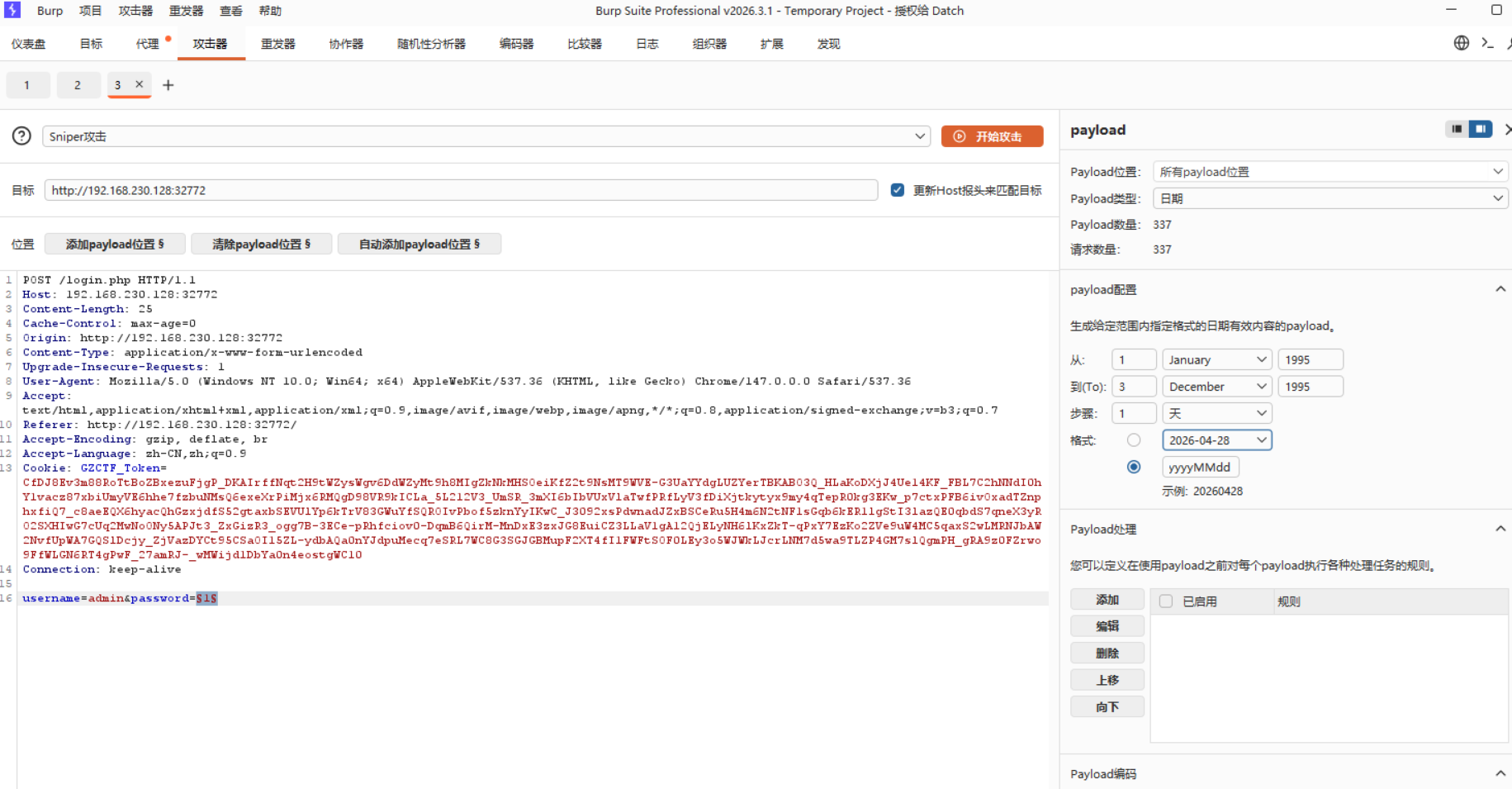Image resolution: width=1512 pixels, height=789 pixels.
Task: Select Intruder tab 1
Action: point(27,85)
